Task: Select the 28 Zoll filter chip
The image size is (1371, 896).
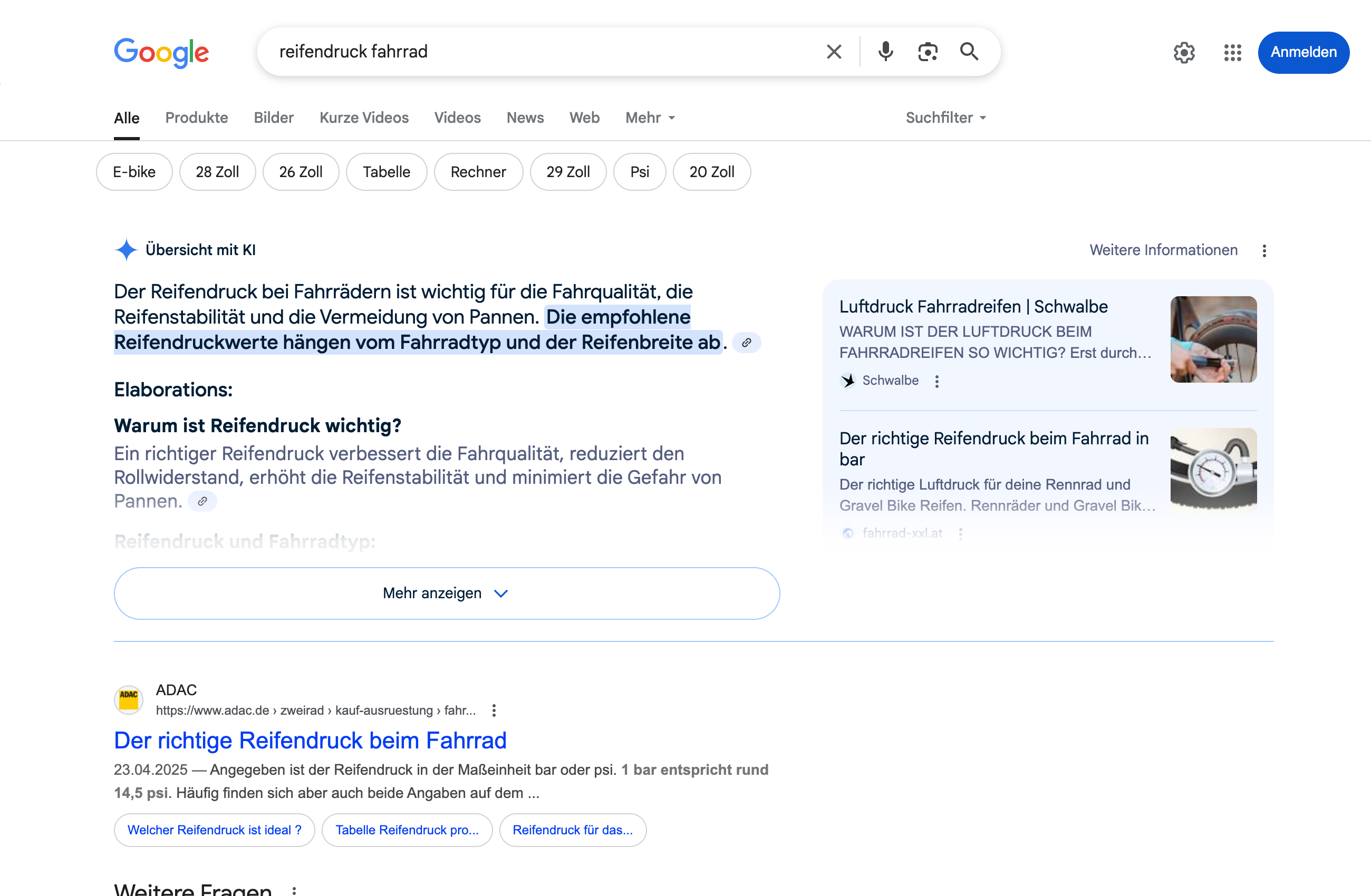Action: point(217,172)
